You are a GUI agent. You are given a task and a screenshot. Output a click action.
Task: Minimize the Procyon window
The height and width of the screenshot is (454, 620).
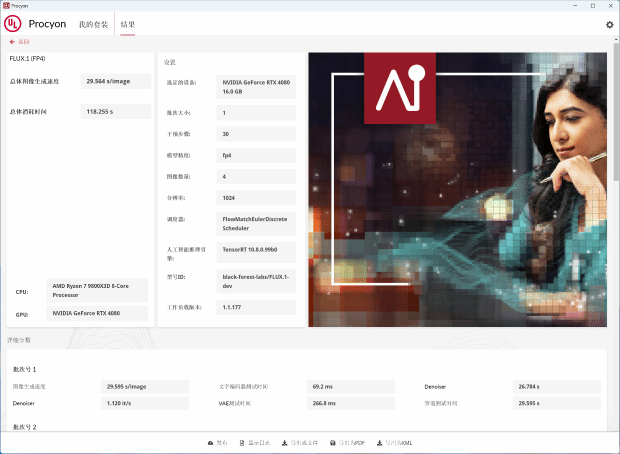575,6
